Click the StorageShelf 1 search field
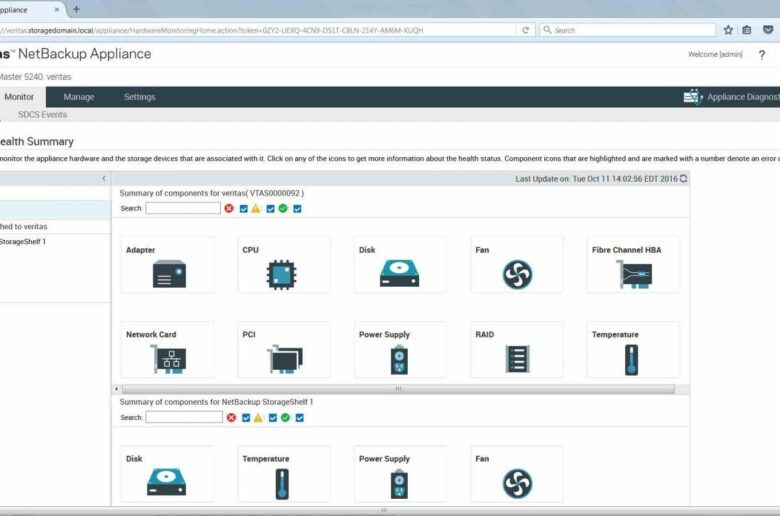 (184, 417)
